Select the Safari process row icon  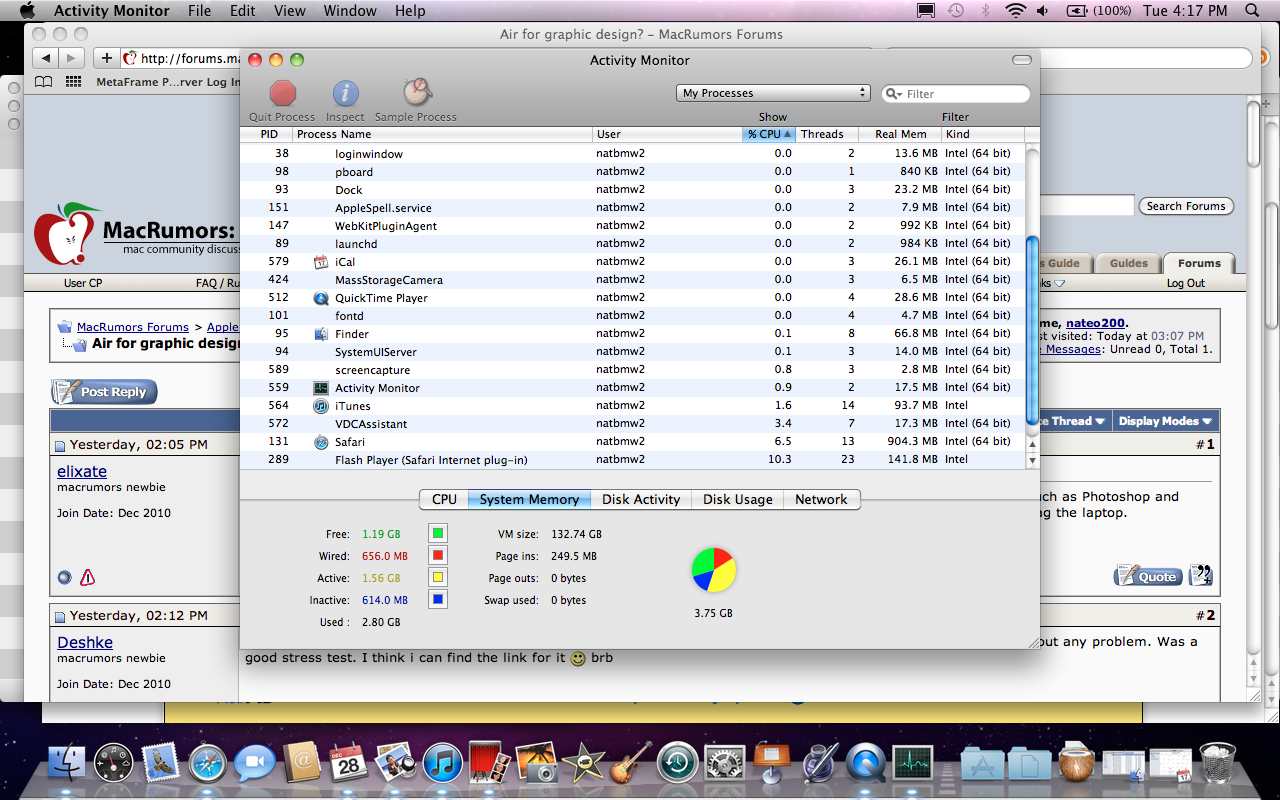click(x=321, y=442)
